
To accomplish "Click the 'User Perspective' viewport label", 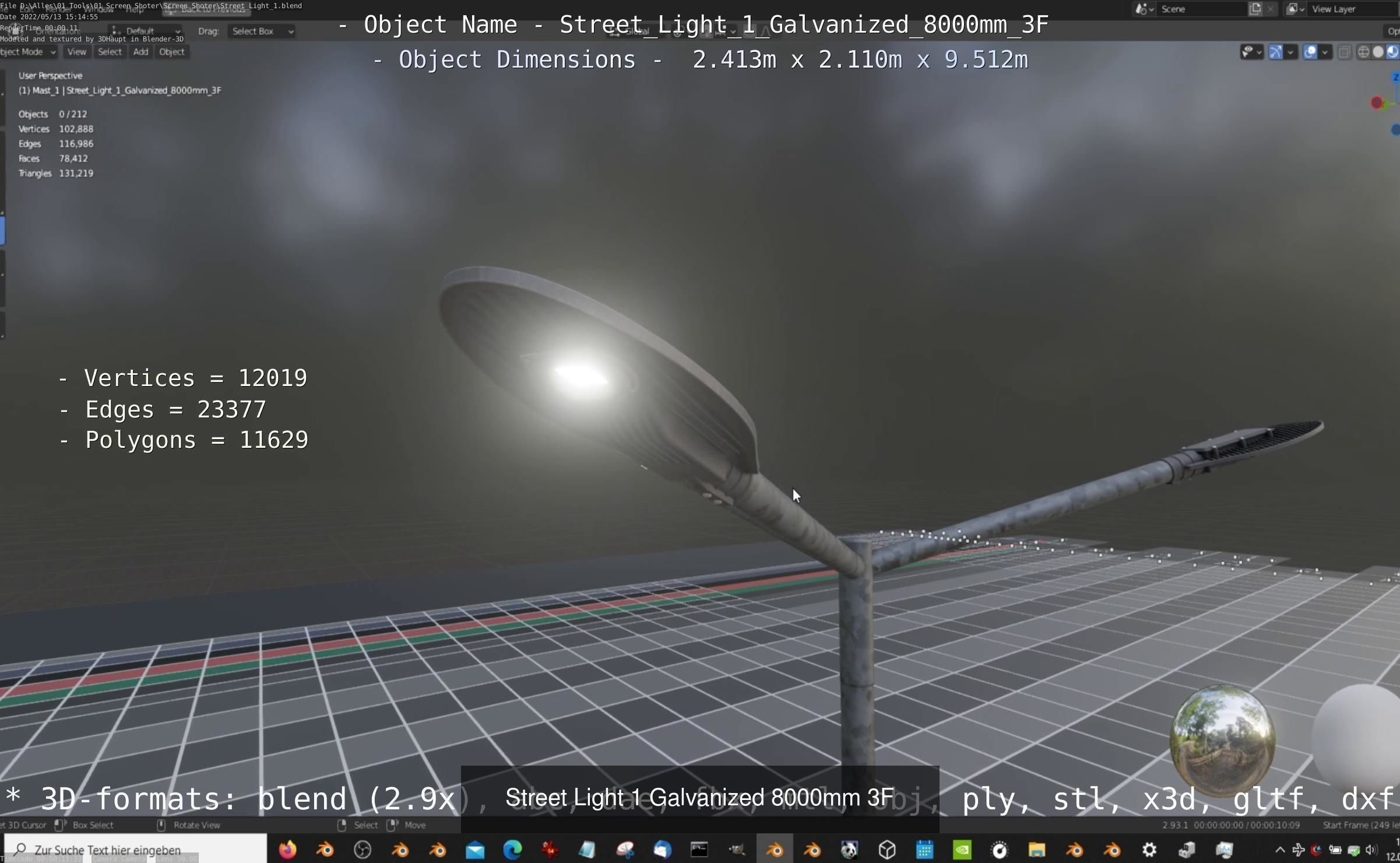I will pyautogui.click(x=50, y=76).
